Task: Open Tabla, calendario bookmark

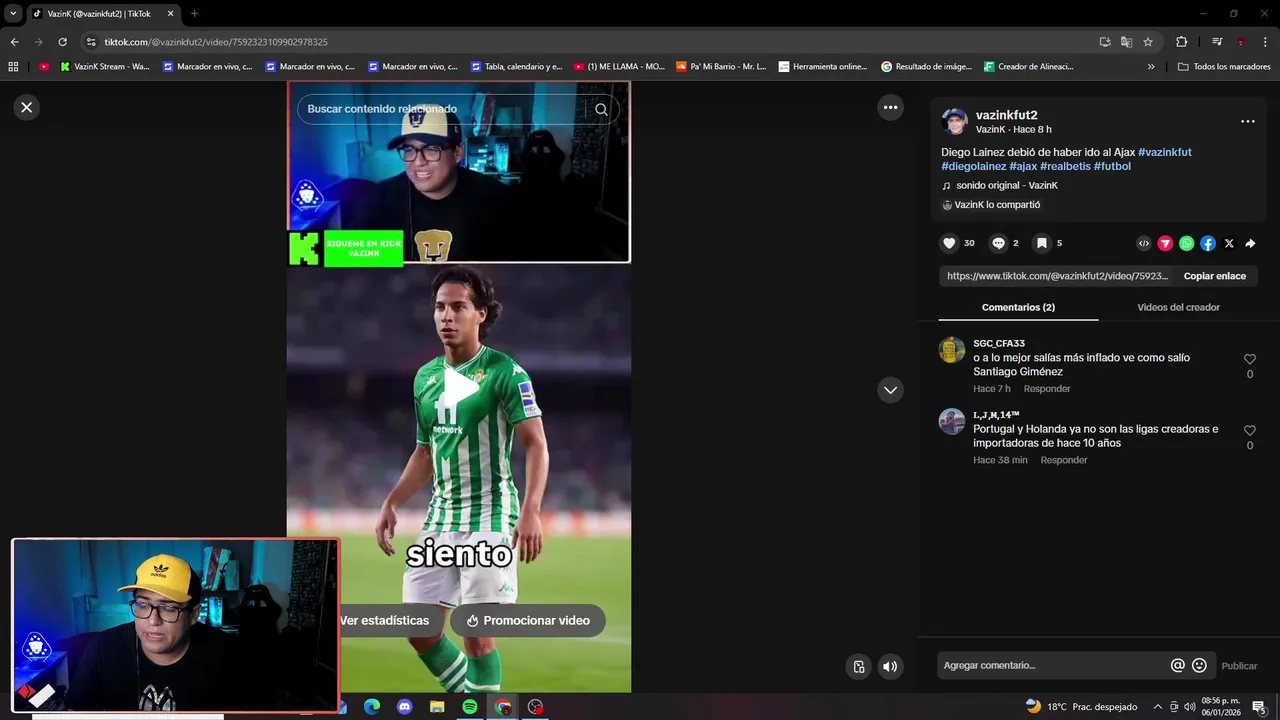Action: point(515,67)
